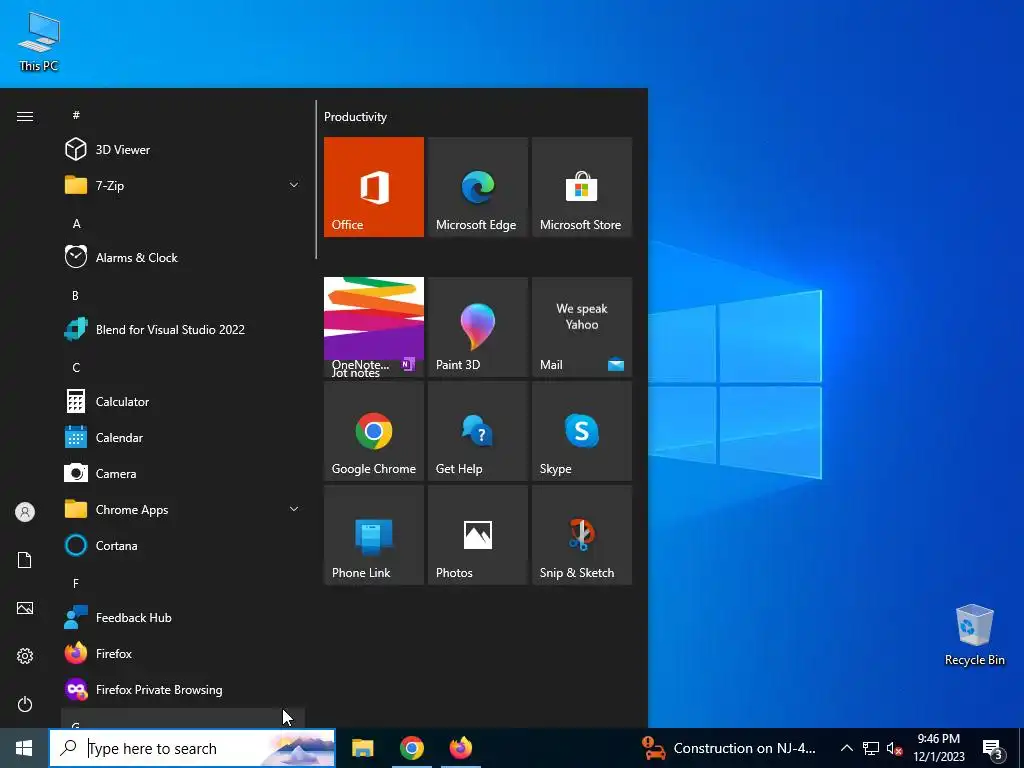1024x768 pixels.
Task: Click the taskbar search box
Action: click(192, 748)
